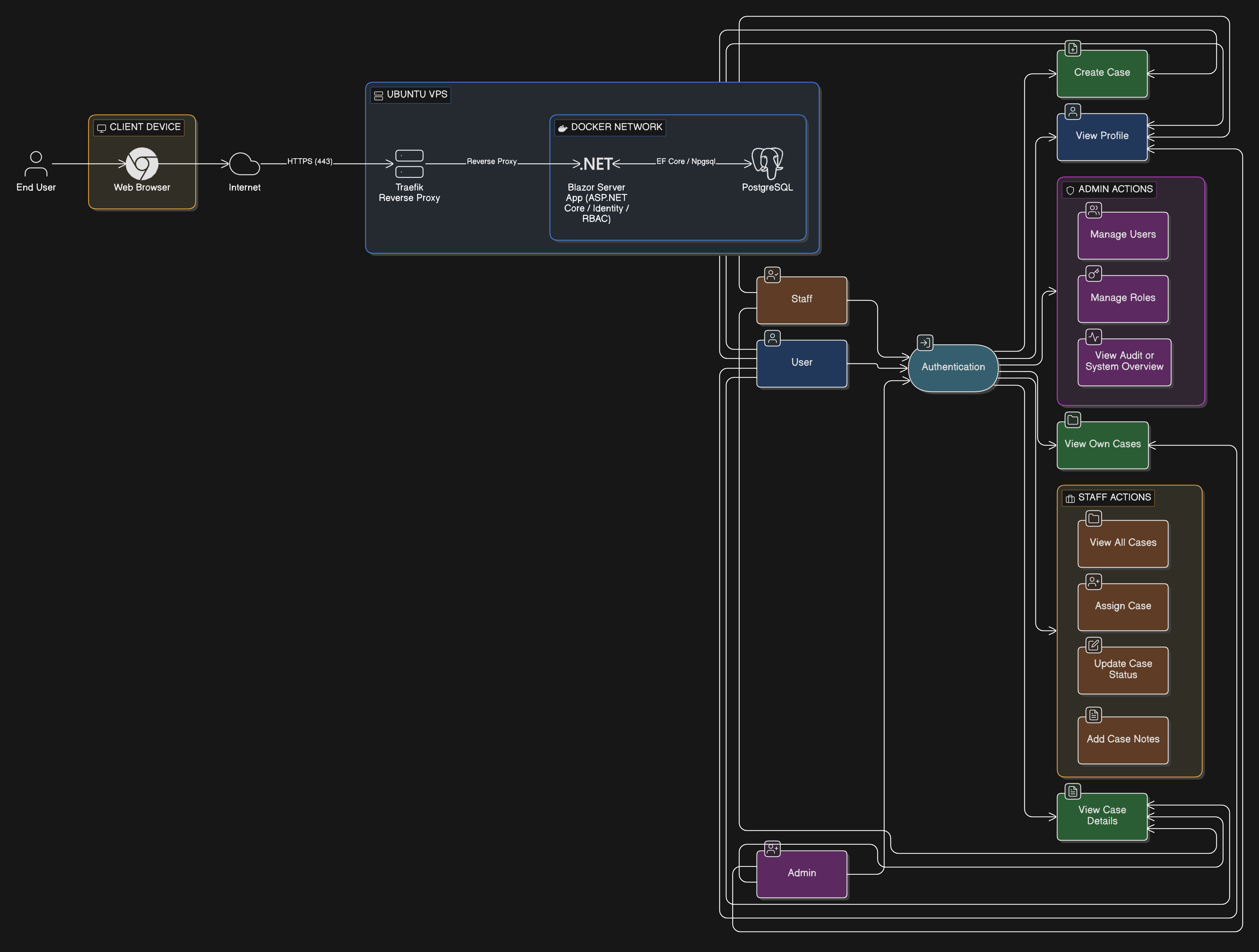Select the Traefik Reverse Proxy server icon
The height and width of the screenshot is (952, 1259).
(409, 164)
